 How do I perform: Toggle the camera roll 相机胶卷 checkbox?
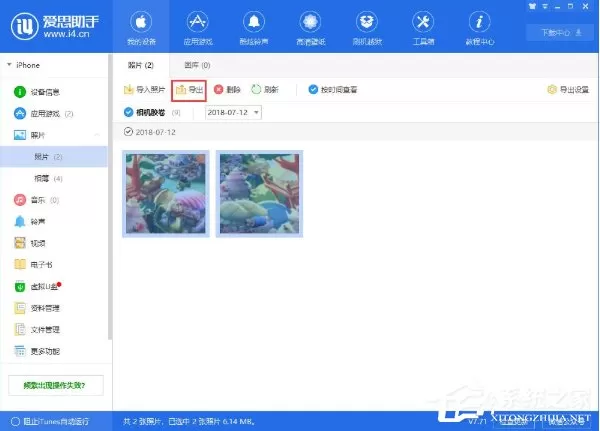pos(129,113)
